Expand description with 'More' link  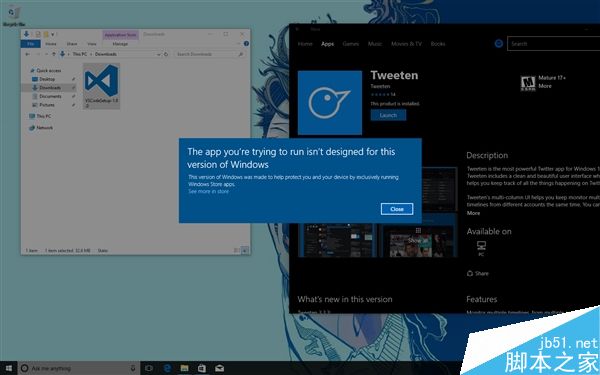point(473,213)
